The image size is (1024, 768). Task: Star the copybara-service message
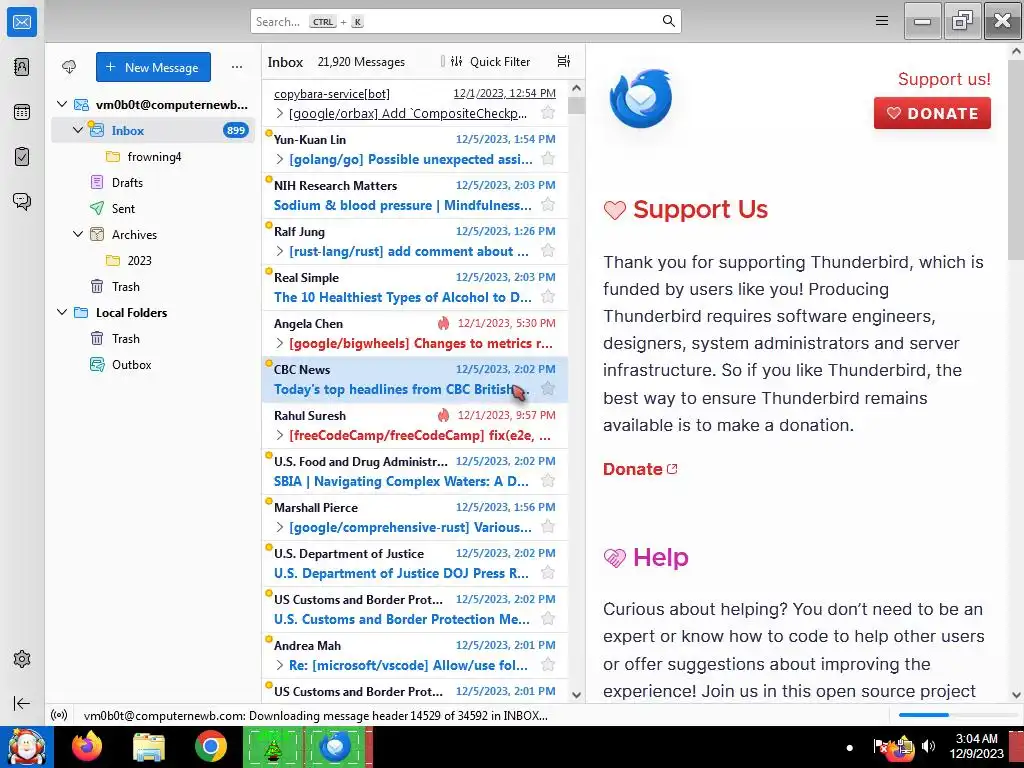[548, 113]
